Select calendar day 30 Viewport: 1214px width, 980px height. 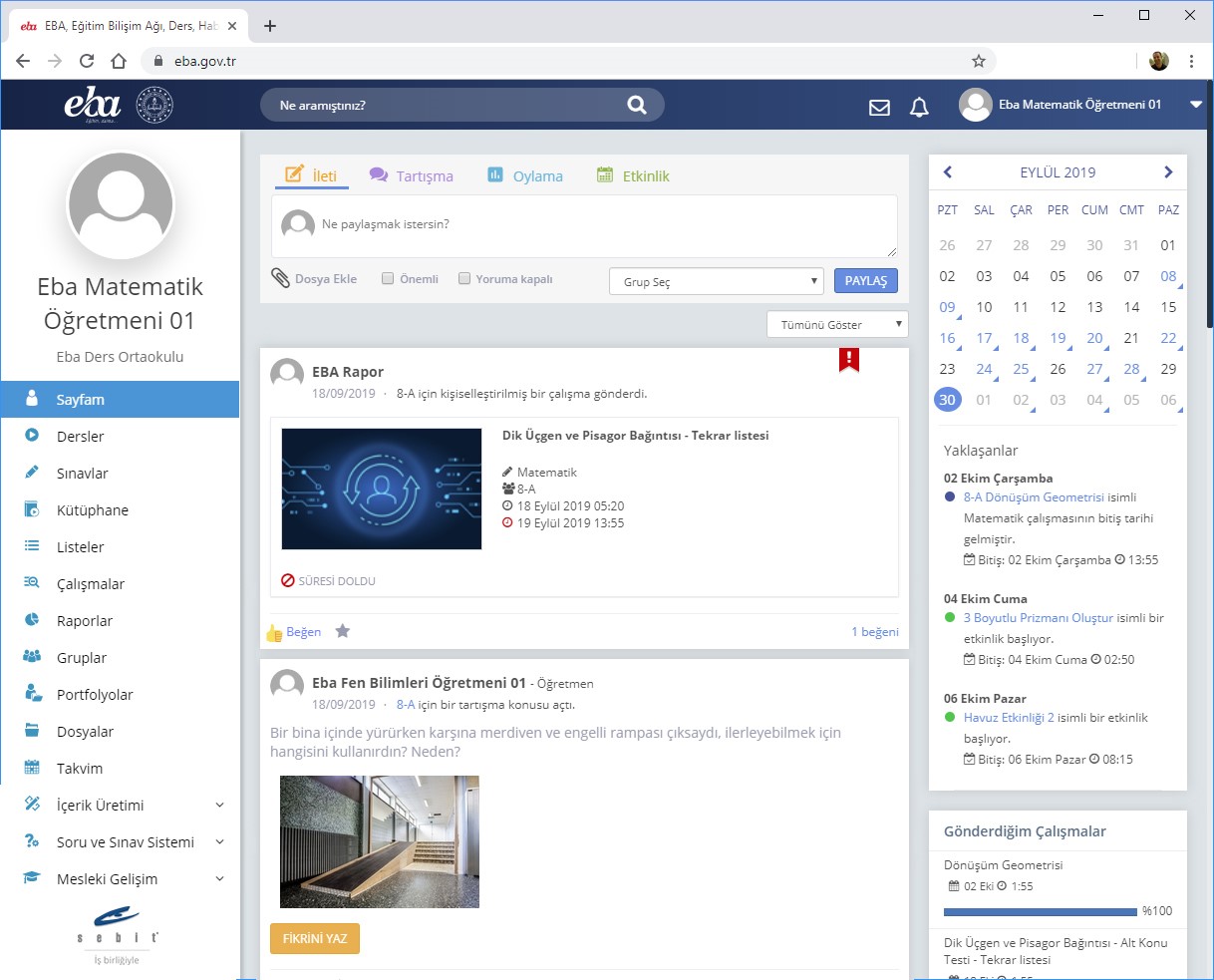coord(947,400)
